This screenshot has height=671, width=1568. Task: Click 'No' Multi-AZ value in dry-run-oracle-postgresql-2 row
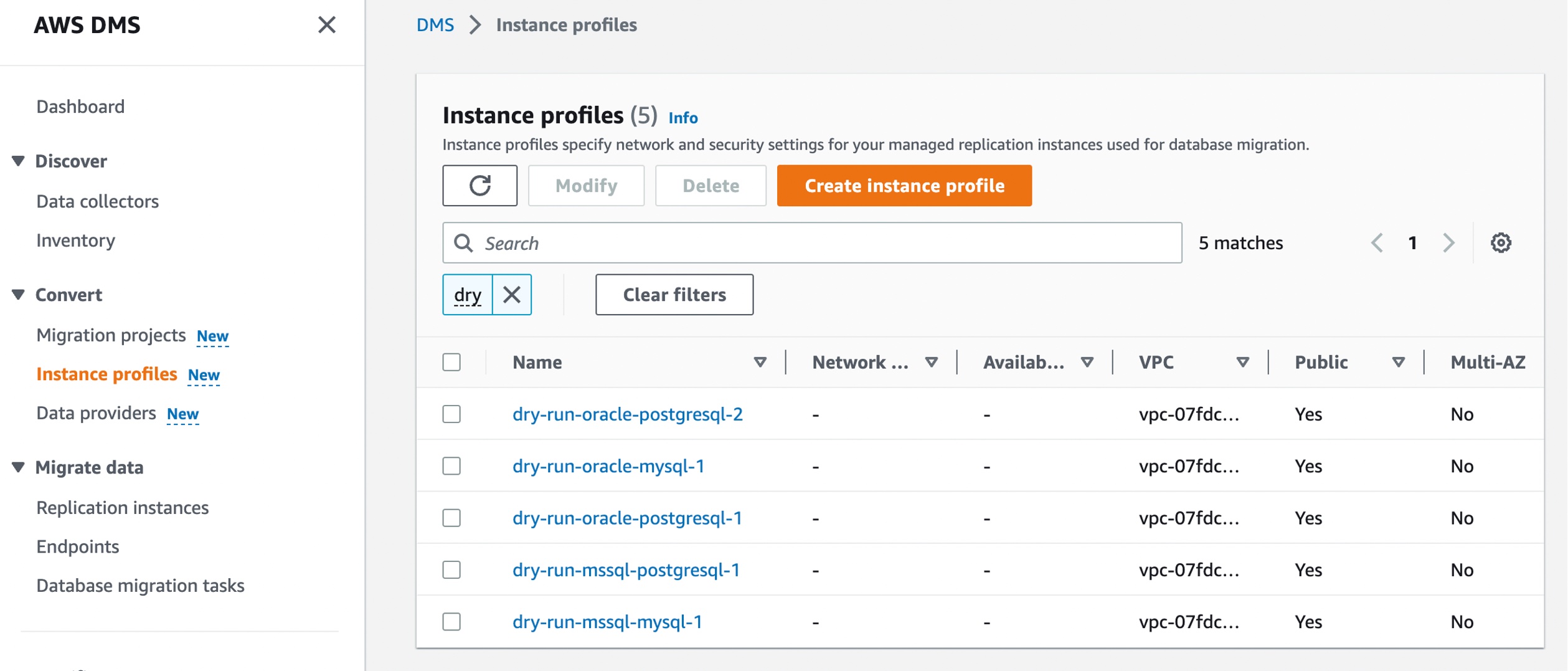(1462, 414)
